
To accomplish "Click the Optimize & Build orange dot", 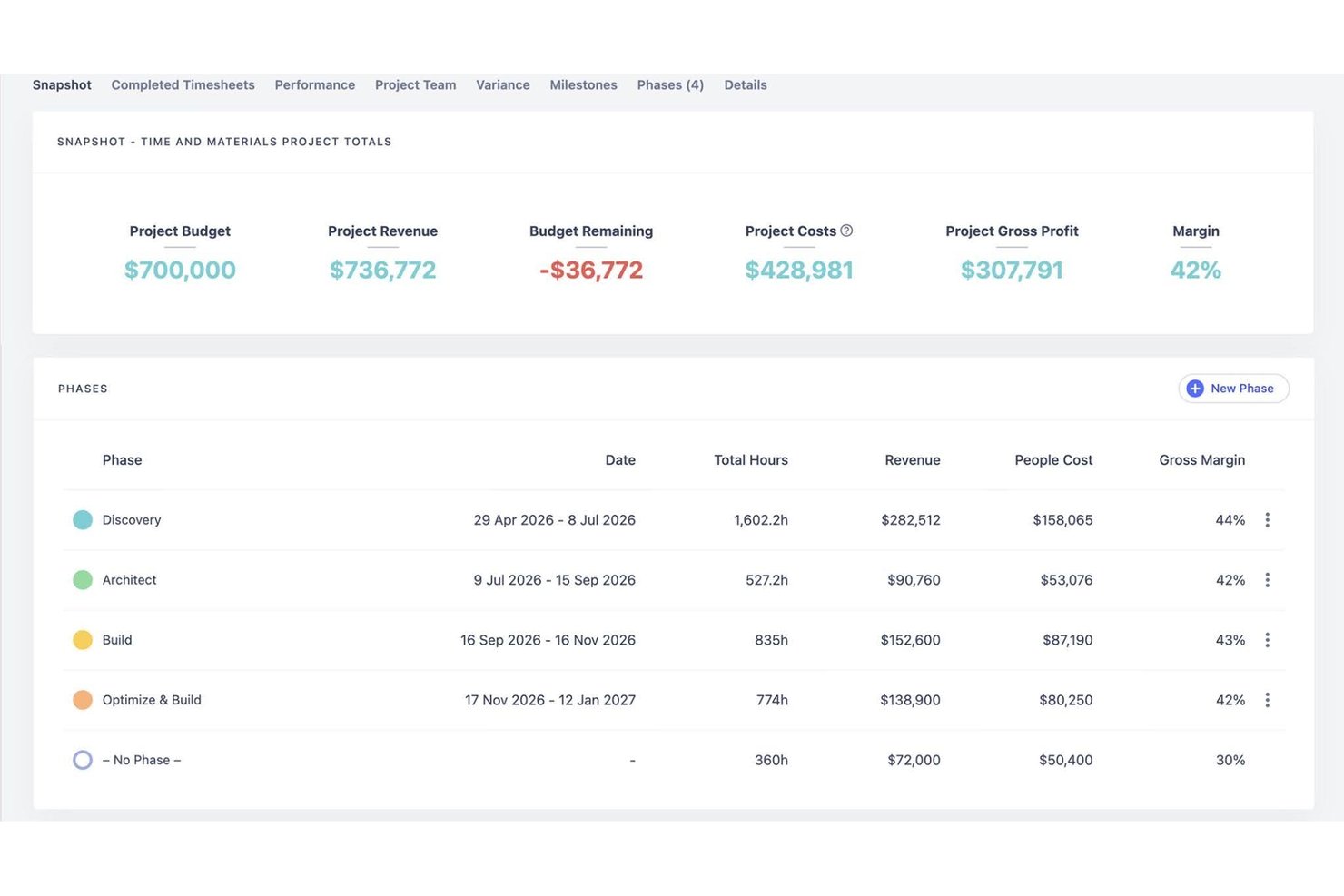I will tap(83, 700).
